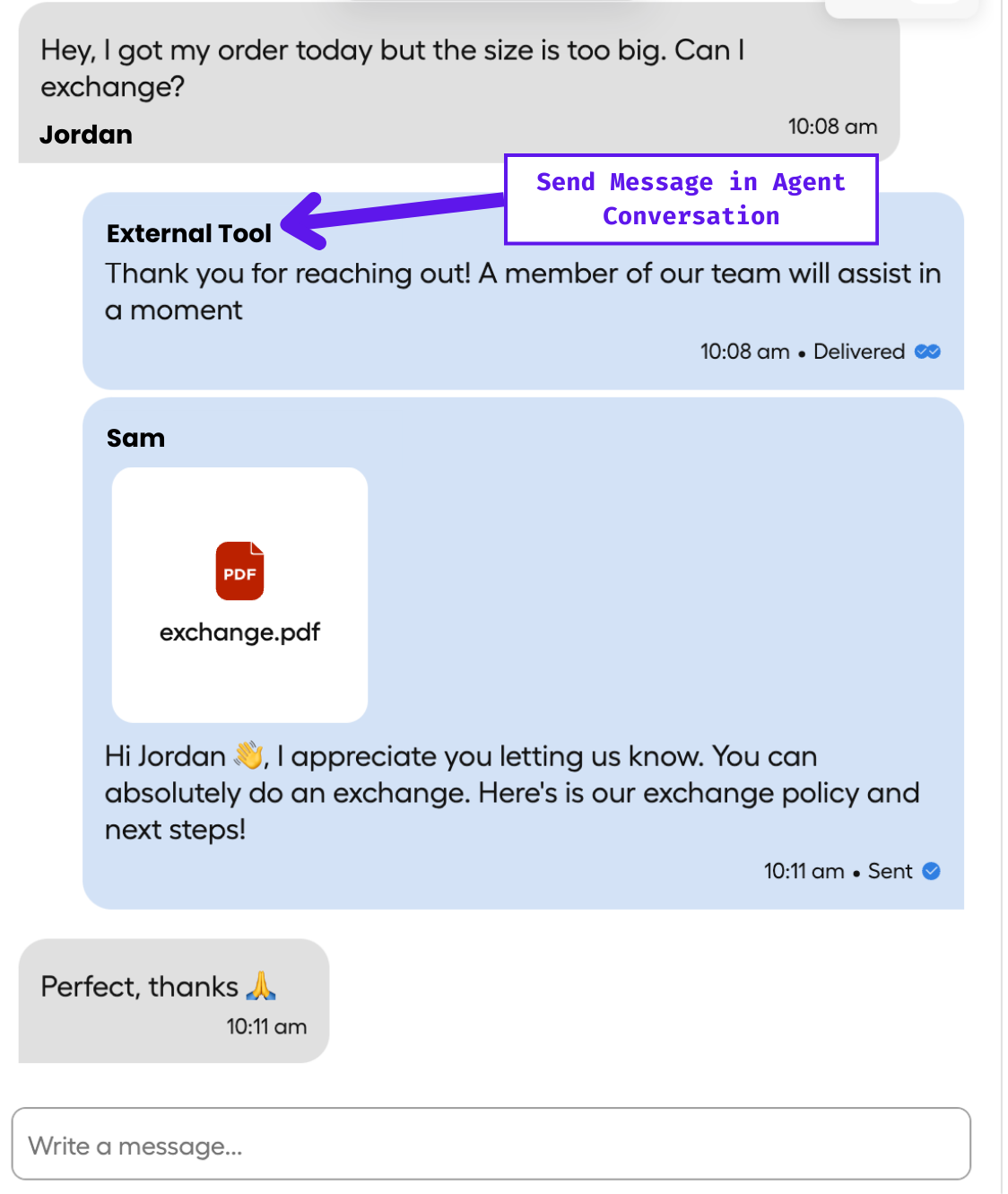Click the exchange.pdf file name
This screenshot has width=1008, height=1194.
(x=239, y=632)
